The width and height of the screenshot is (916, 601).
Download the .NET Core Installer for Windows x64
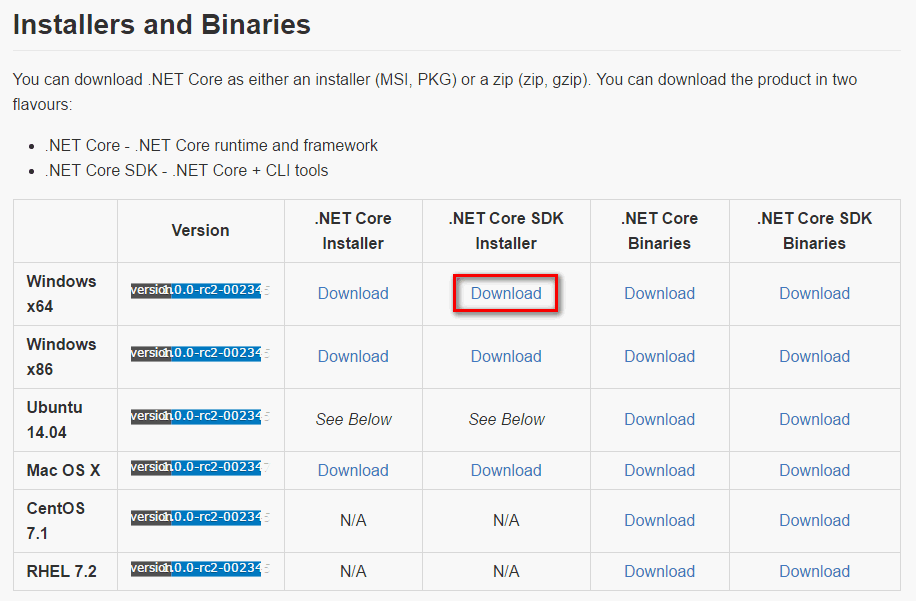(x=353, y=293)
